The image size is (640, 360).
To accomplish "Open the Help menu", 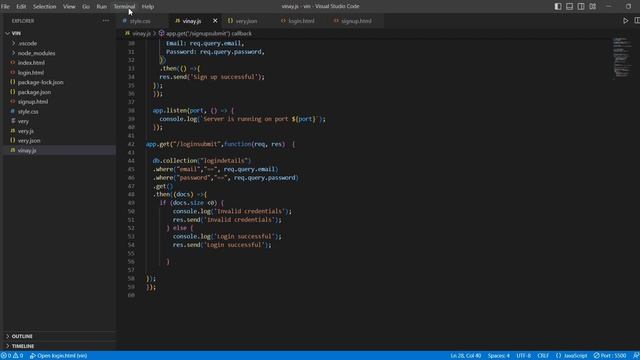I will [x=148, y=7].
